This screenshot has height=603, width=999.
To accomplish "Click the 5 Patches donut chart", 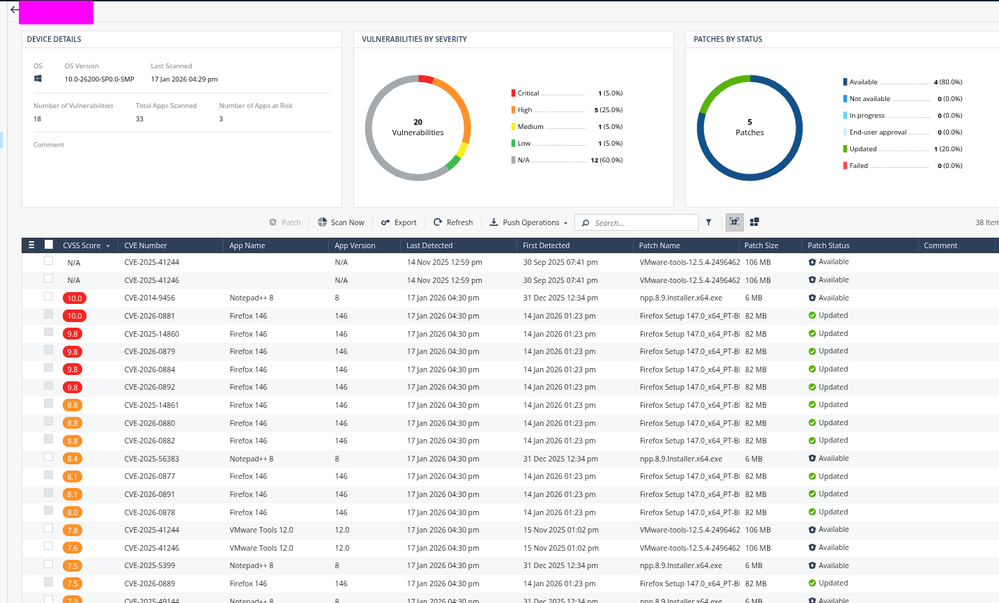I will [749, 127].
